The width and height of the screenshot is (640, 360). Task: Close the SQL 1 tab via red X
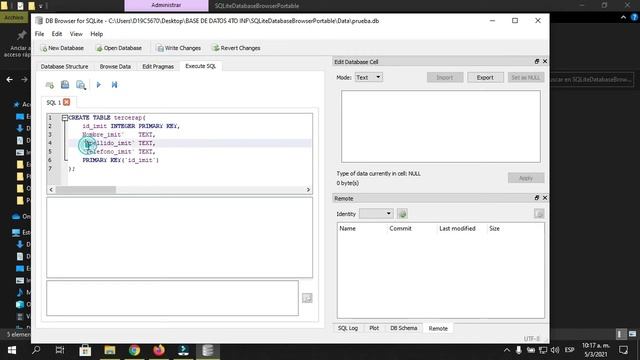[67, 102]
